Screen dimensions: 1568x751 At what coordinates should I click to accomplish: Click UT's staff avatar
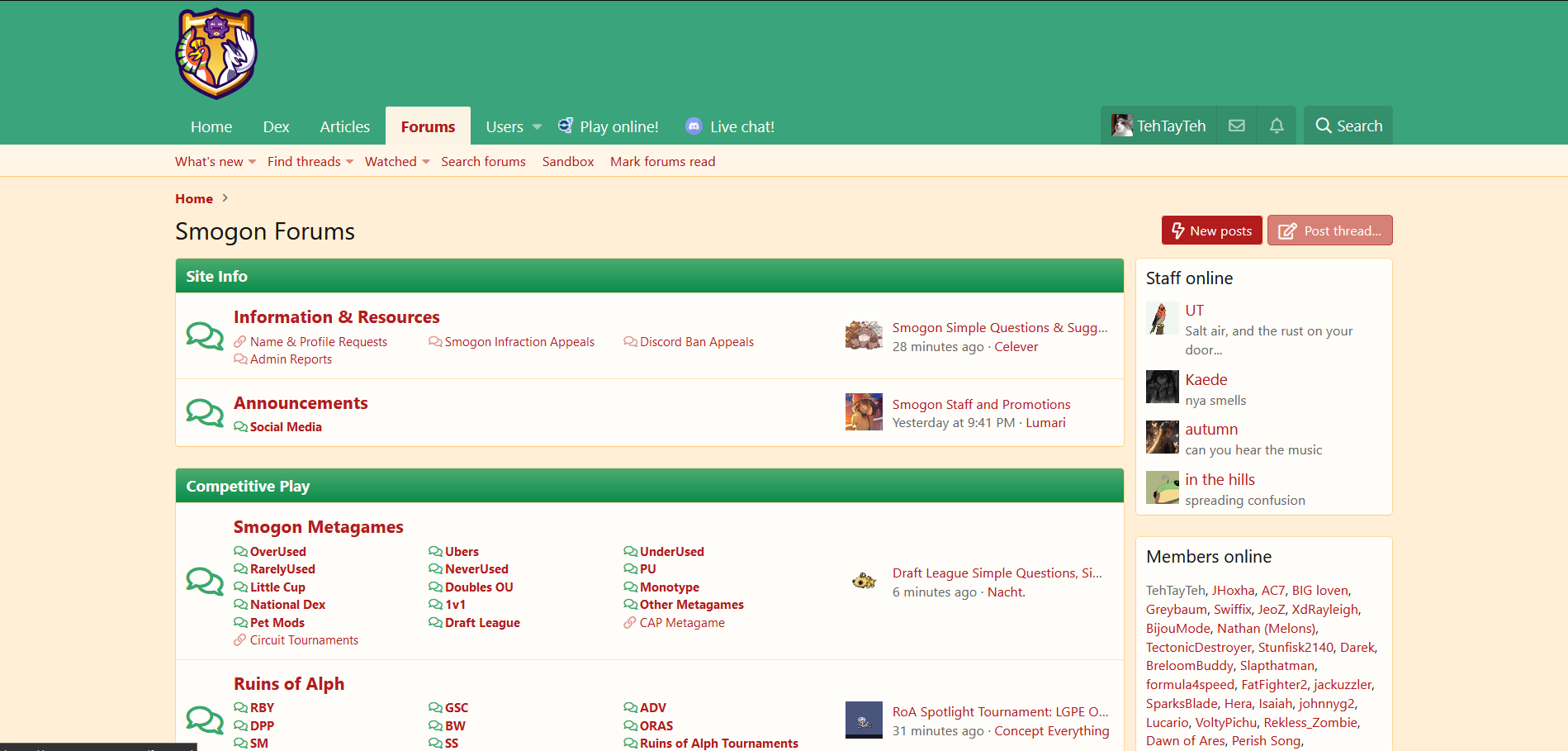click(x=1162, y=318)
